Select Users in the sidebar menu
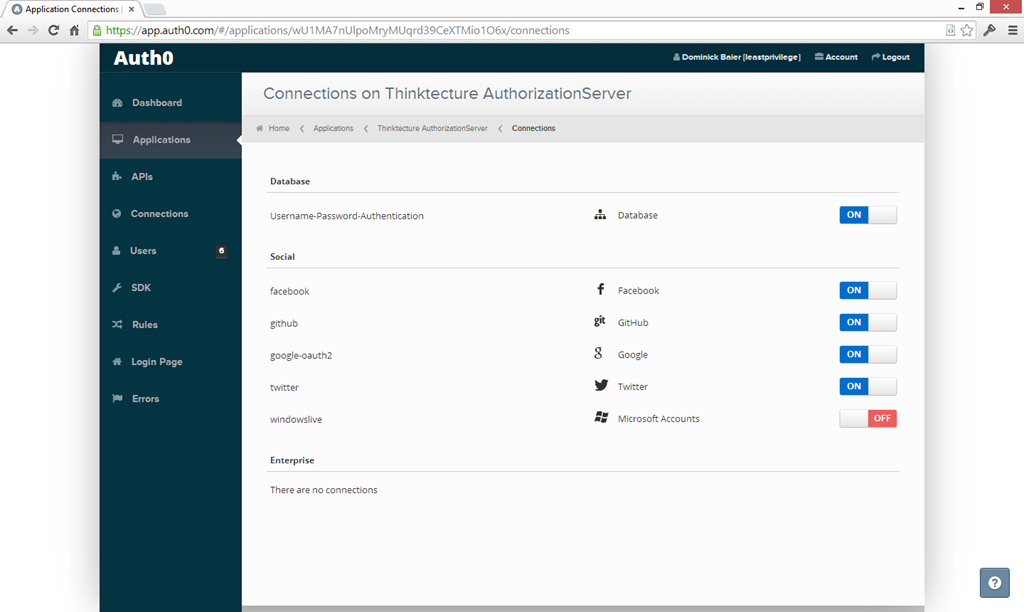 click(143, 251)
